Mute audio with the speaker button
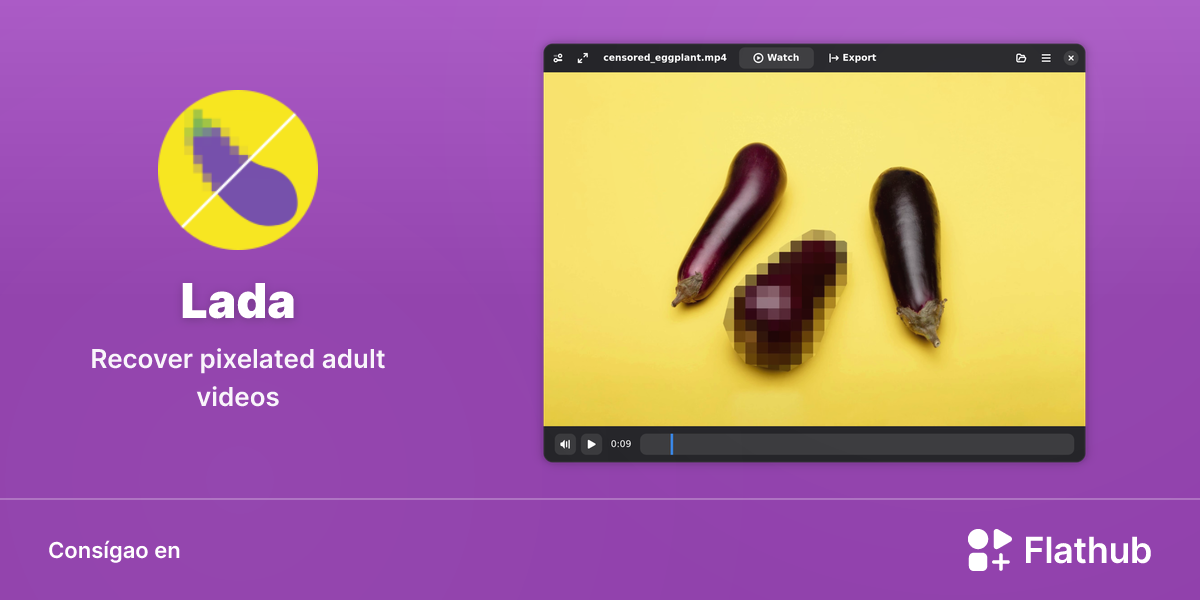 565,444
